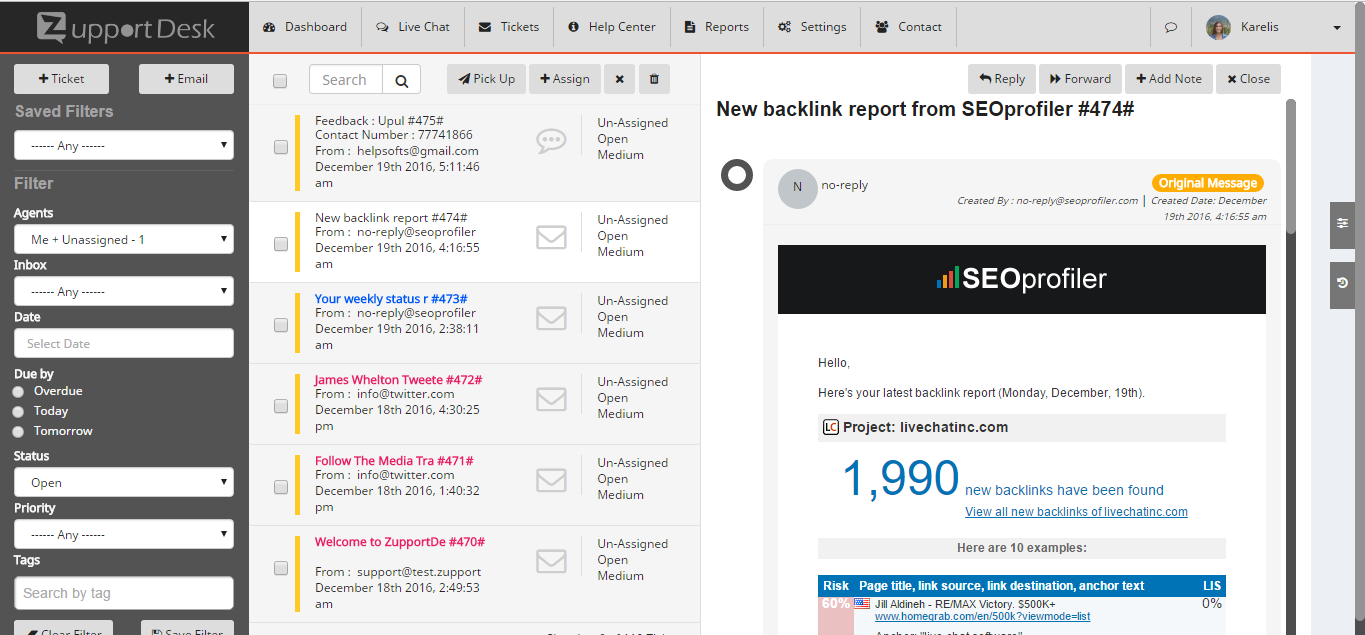Open the chat bubble icon beside Karelis

click(1171, 27)
